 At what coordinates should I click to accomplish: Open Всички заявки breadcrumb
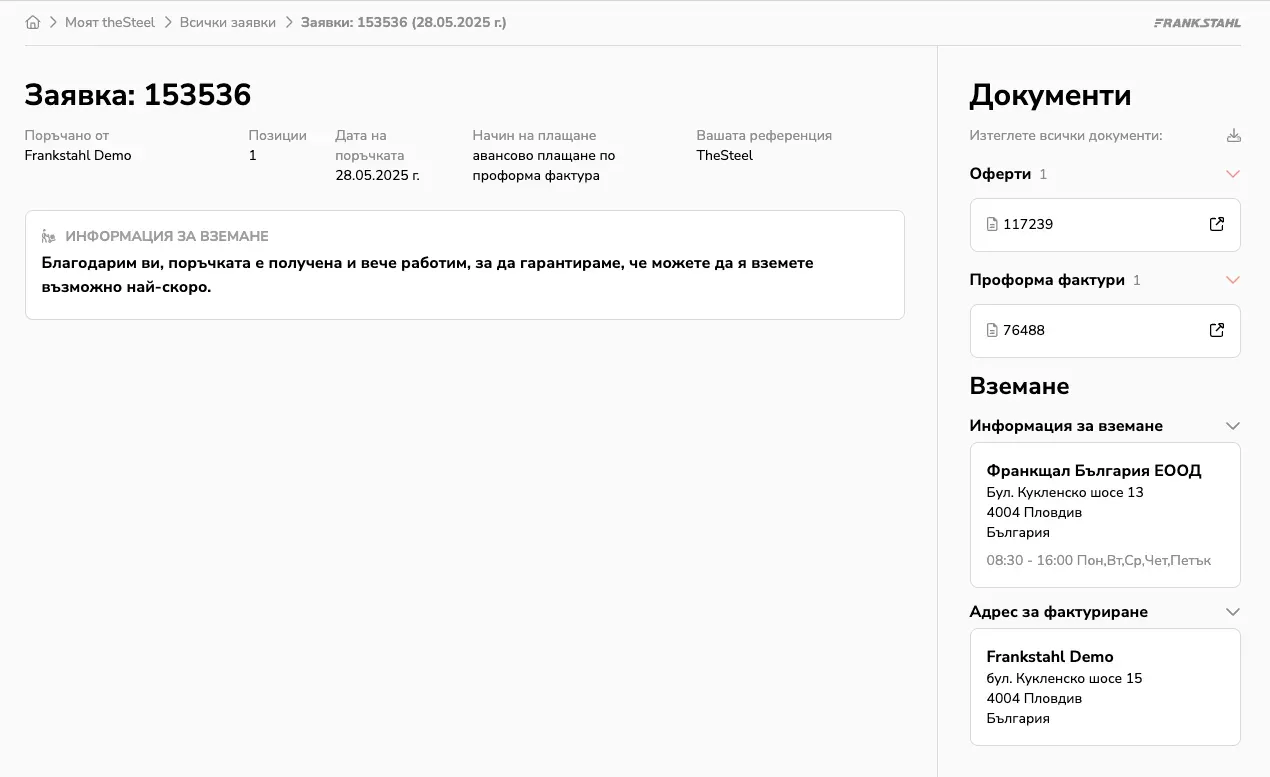click(228, 22)
